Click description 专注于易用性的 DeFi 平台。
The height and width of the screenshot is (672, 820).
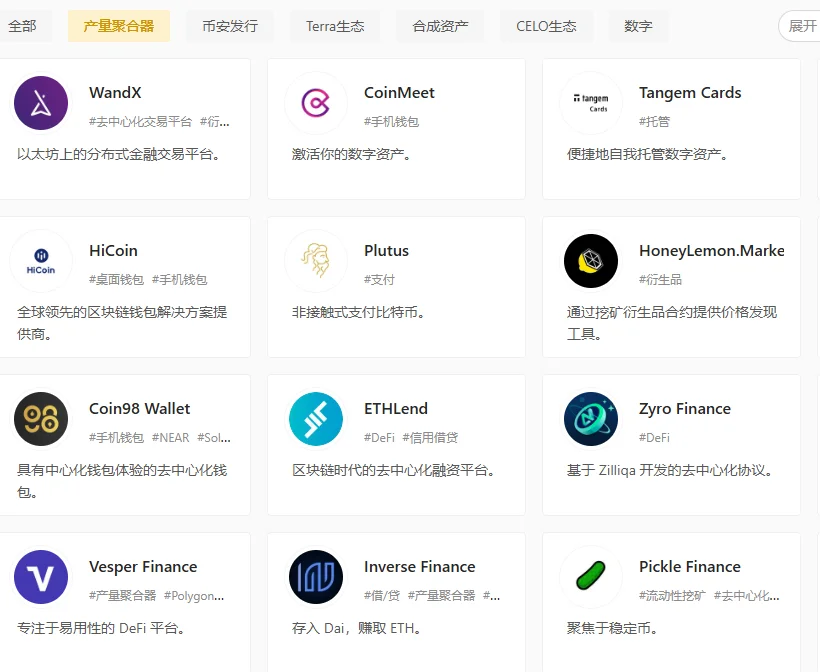(x=101, y=628)
